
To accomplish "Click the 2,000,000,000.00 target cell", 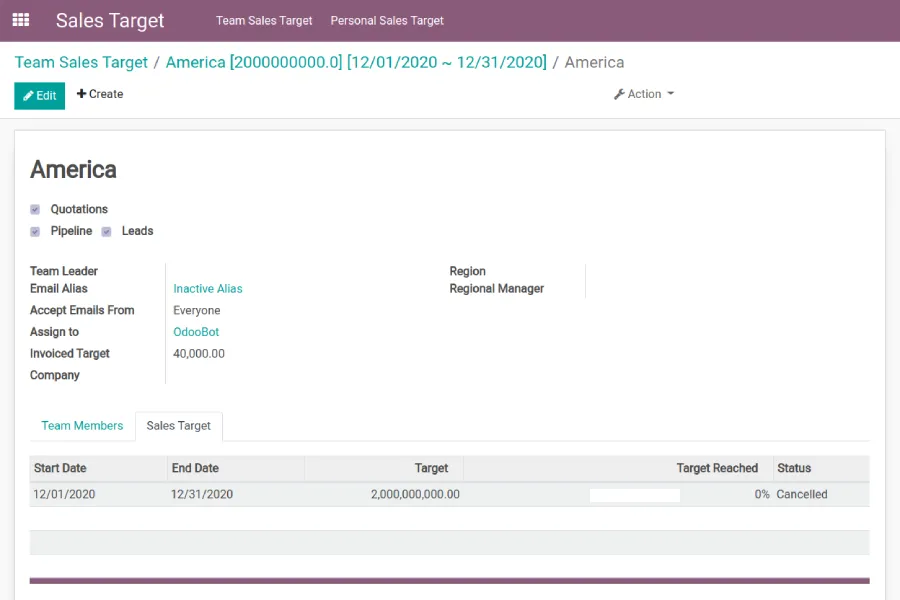I will click(384, 494).
